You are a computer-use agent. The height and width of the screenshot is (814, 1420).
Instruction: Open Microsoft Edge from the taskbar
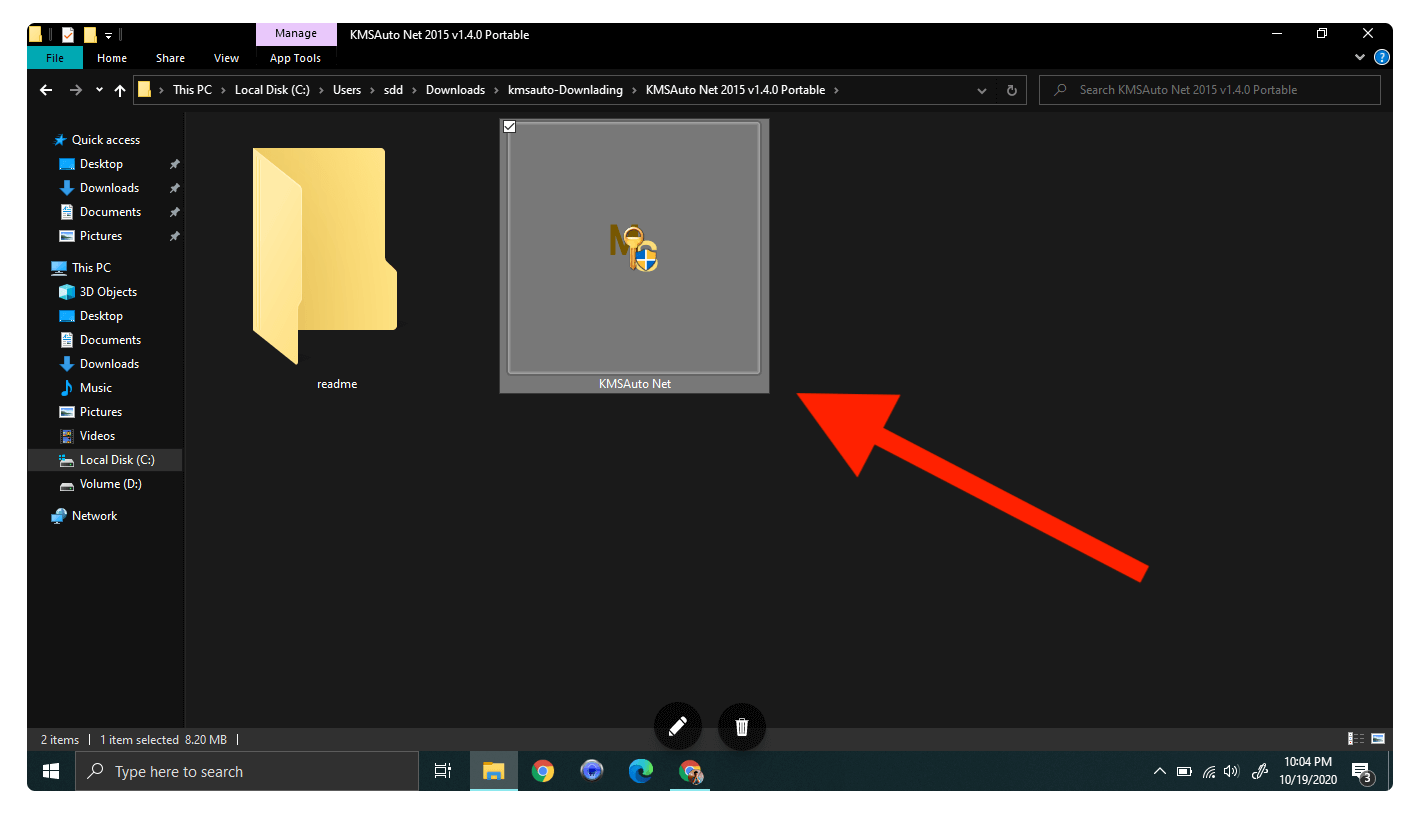pyautogui.click(x=641, y=771)
